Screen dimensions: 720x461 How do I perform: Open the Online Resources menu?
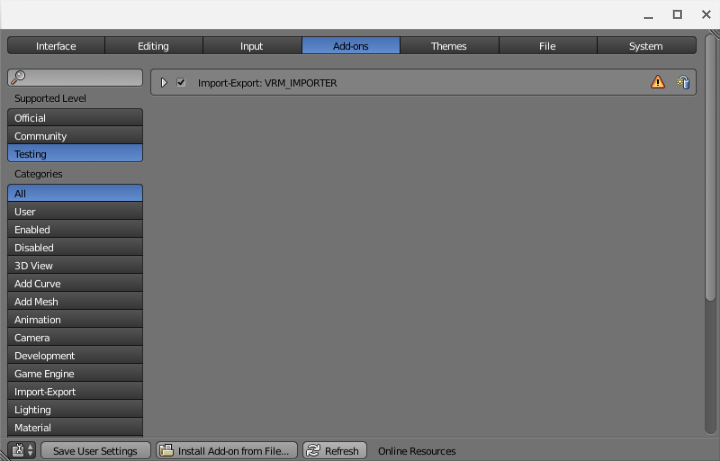(x=417, y=451)
